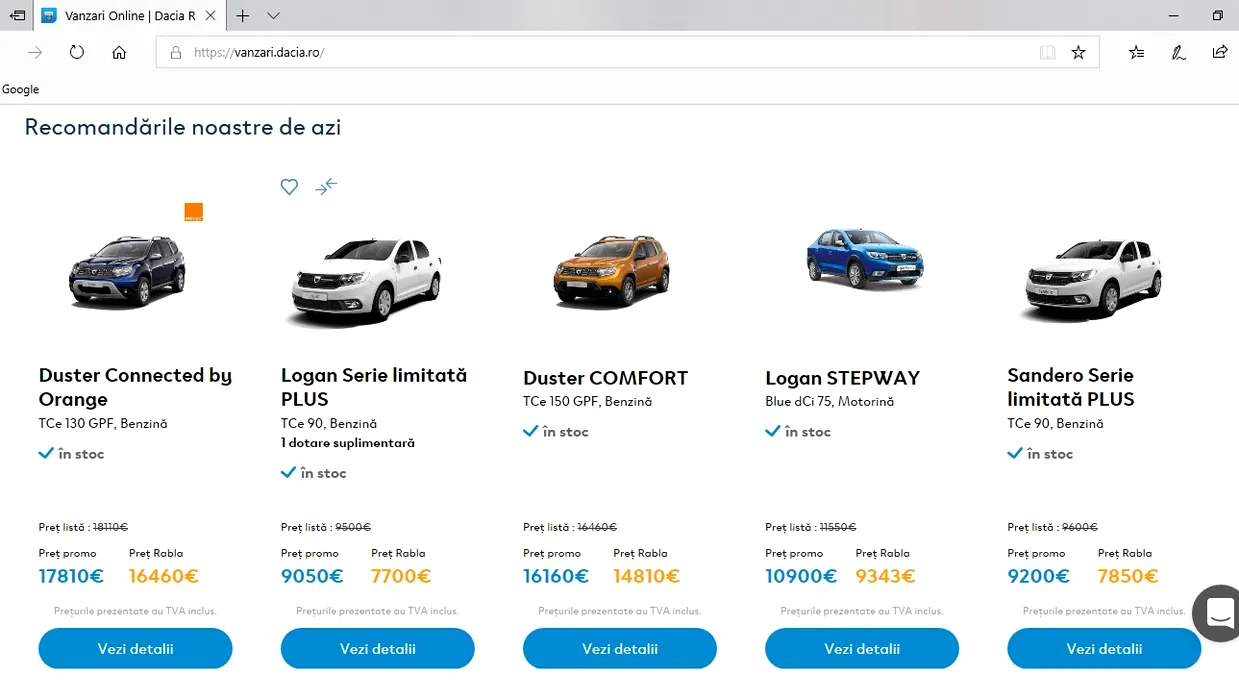Image resolution: width=1239 pixels, height=700 pixels.
Task: Click the Blue dCi 75, Motorină engine text
Action: click(x=830, y=401)
